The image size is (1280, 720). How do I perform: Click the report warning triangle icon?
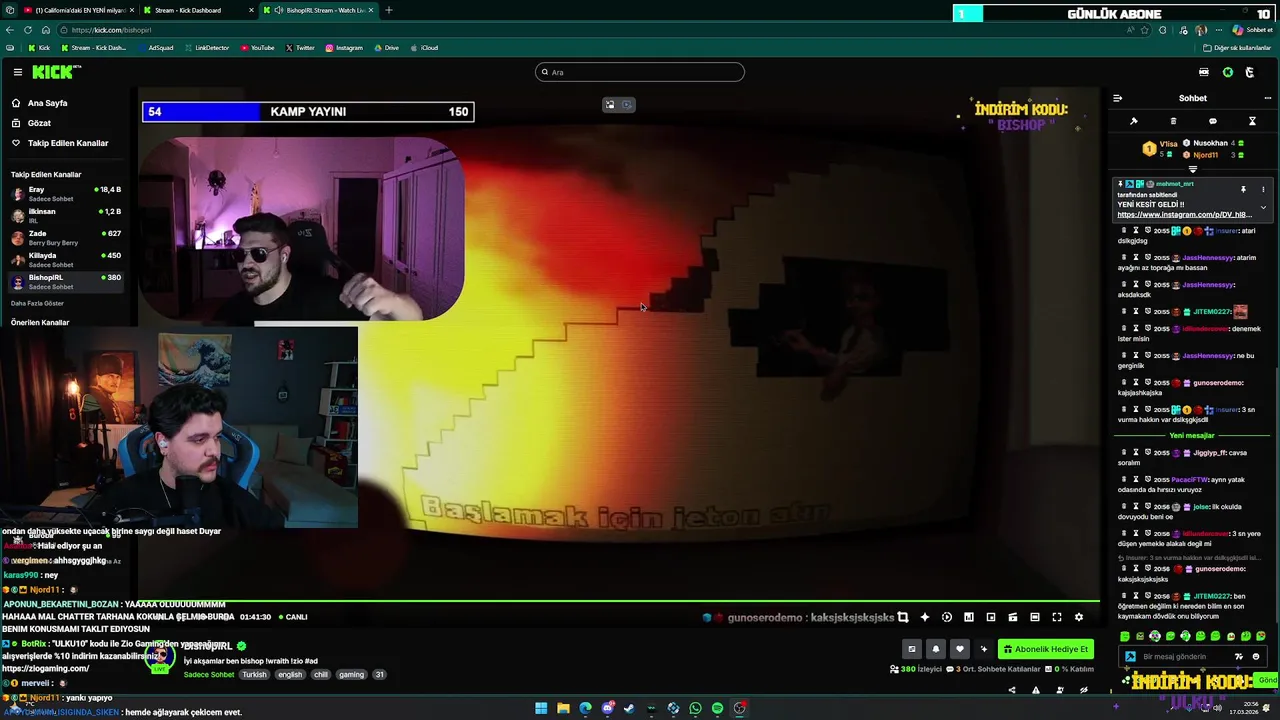[x=1035, y=690]
